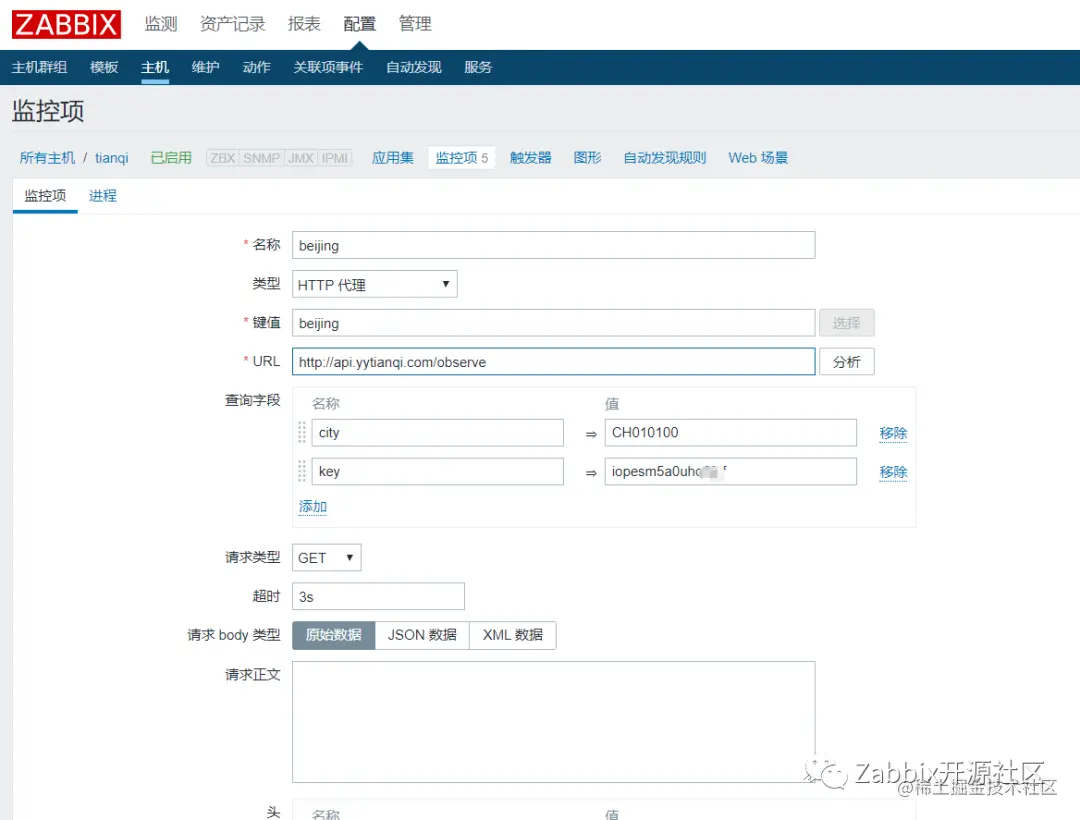Grab the drag handle beside the city field
This screenshot has height=820, width=1080.
(301, 432)
